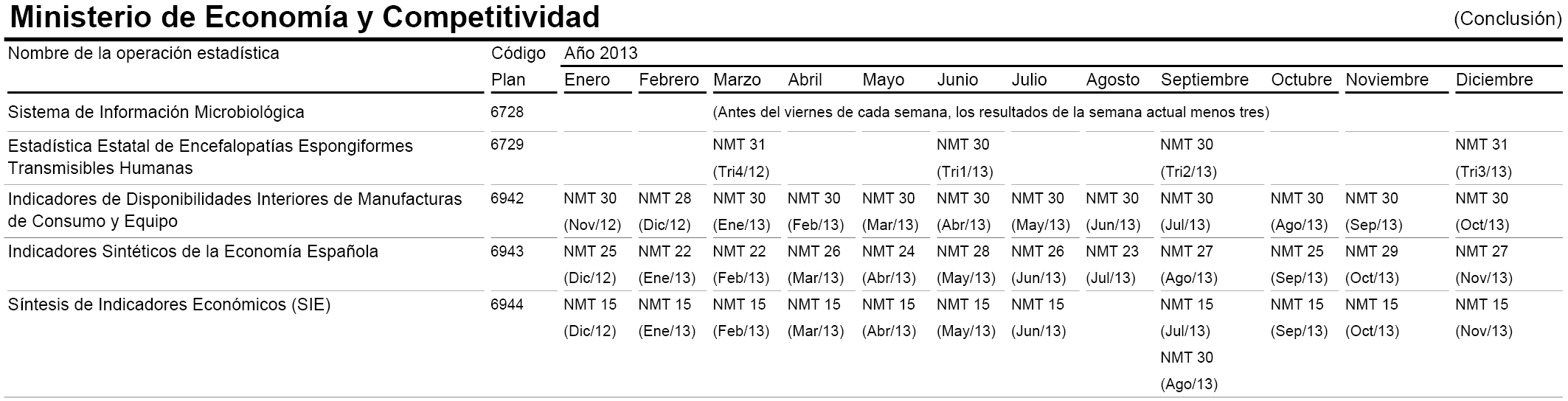Select the Nombre de la operación estadística header
The height and width of the screenshot is (401, 1568).
144,53
